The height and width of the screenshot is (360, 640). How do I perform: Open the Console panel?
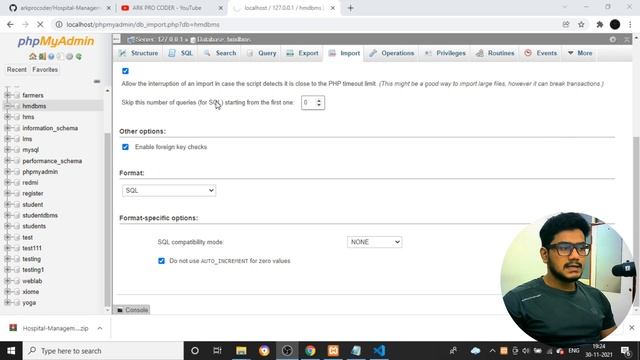(132, 310)
